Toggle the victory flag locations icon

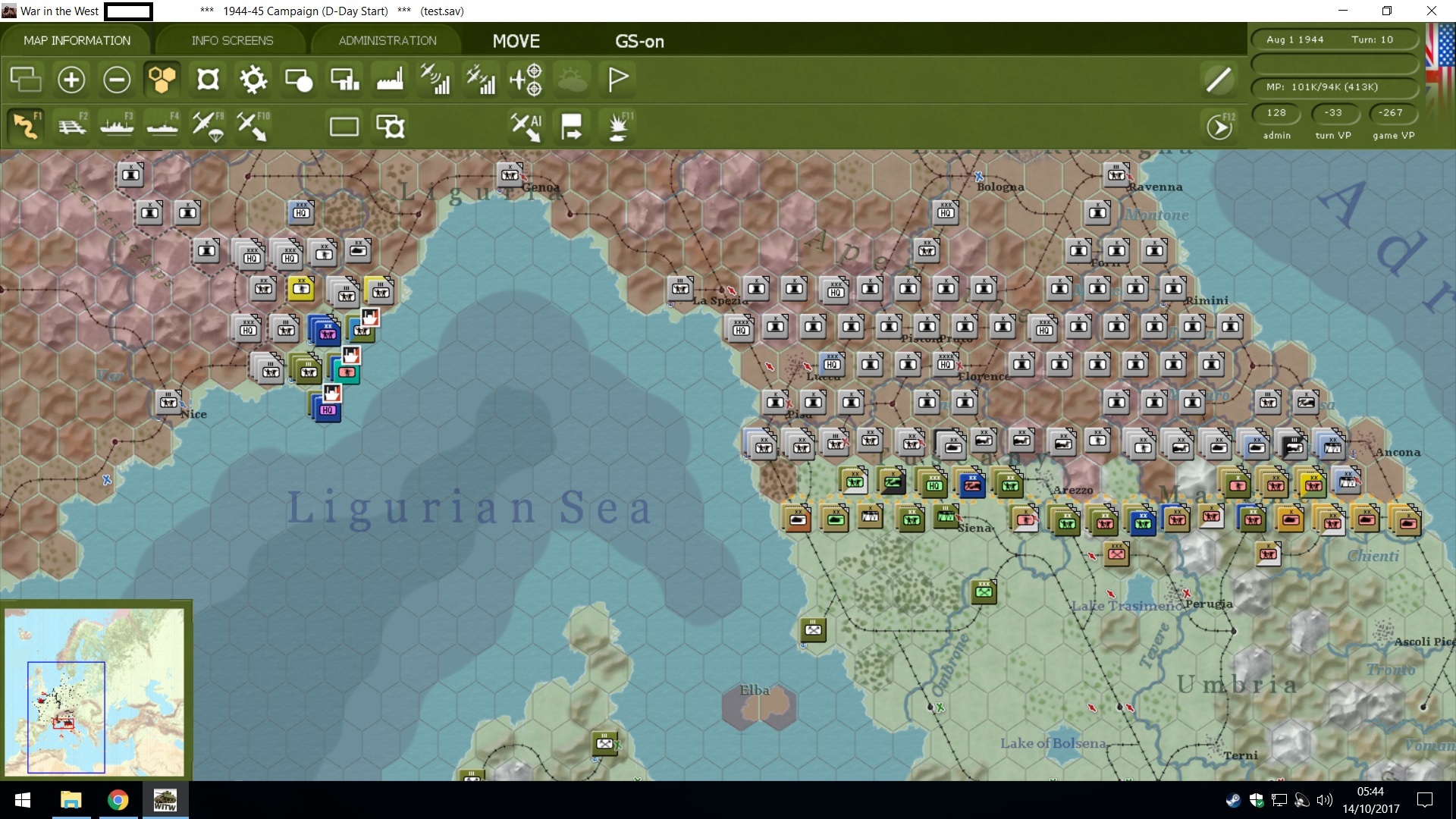coord(618,80)
